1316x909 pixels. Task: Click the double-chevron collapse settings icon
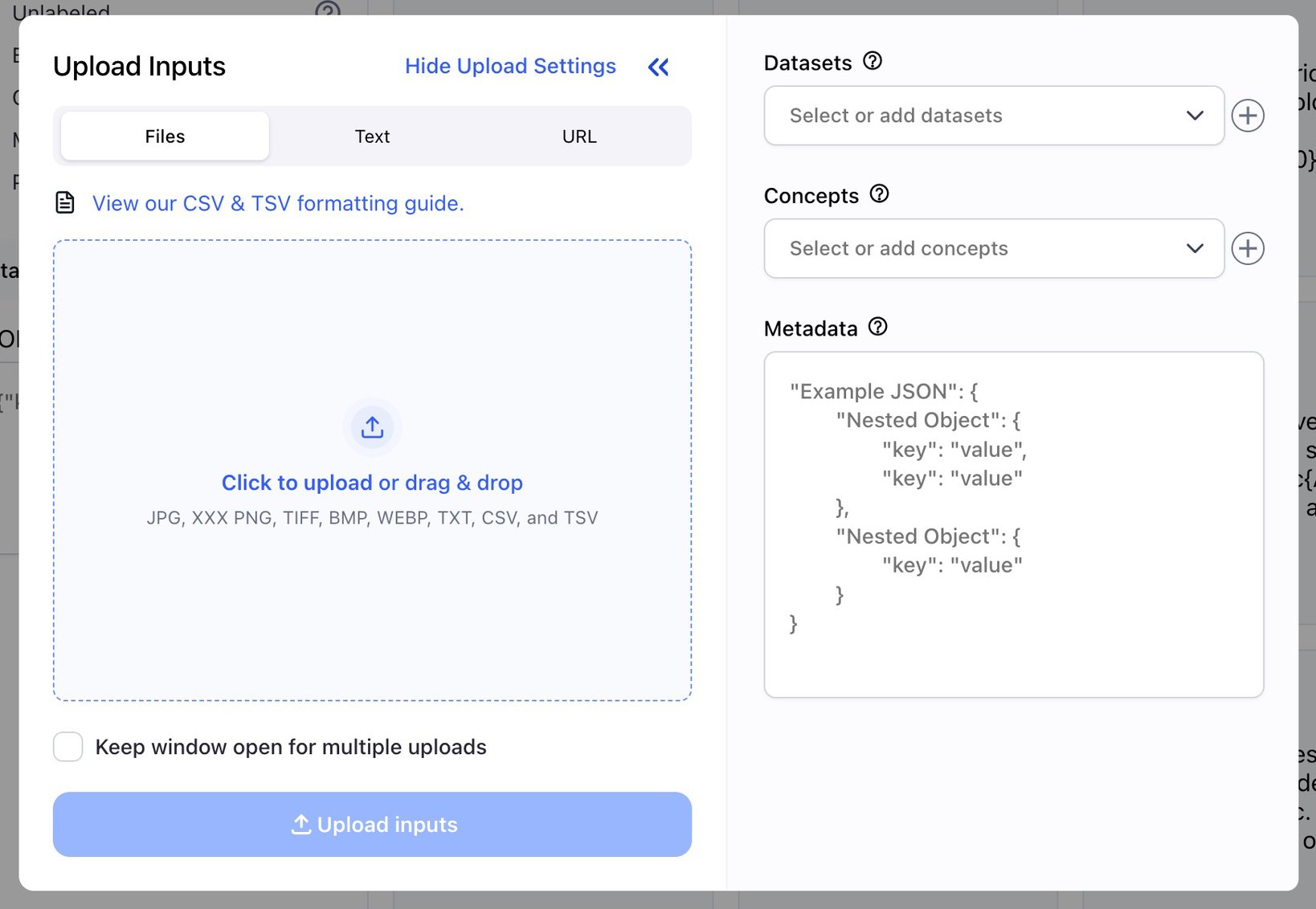coord(658,67)
